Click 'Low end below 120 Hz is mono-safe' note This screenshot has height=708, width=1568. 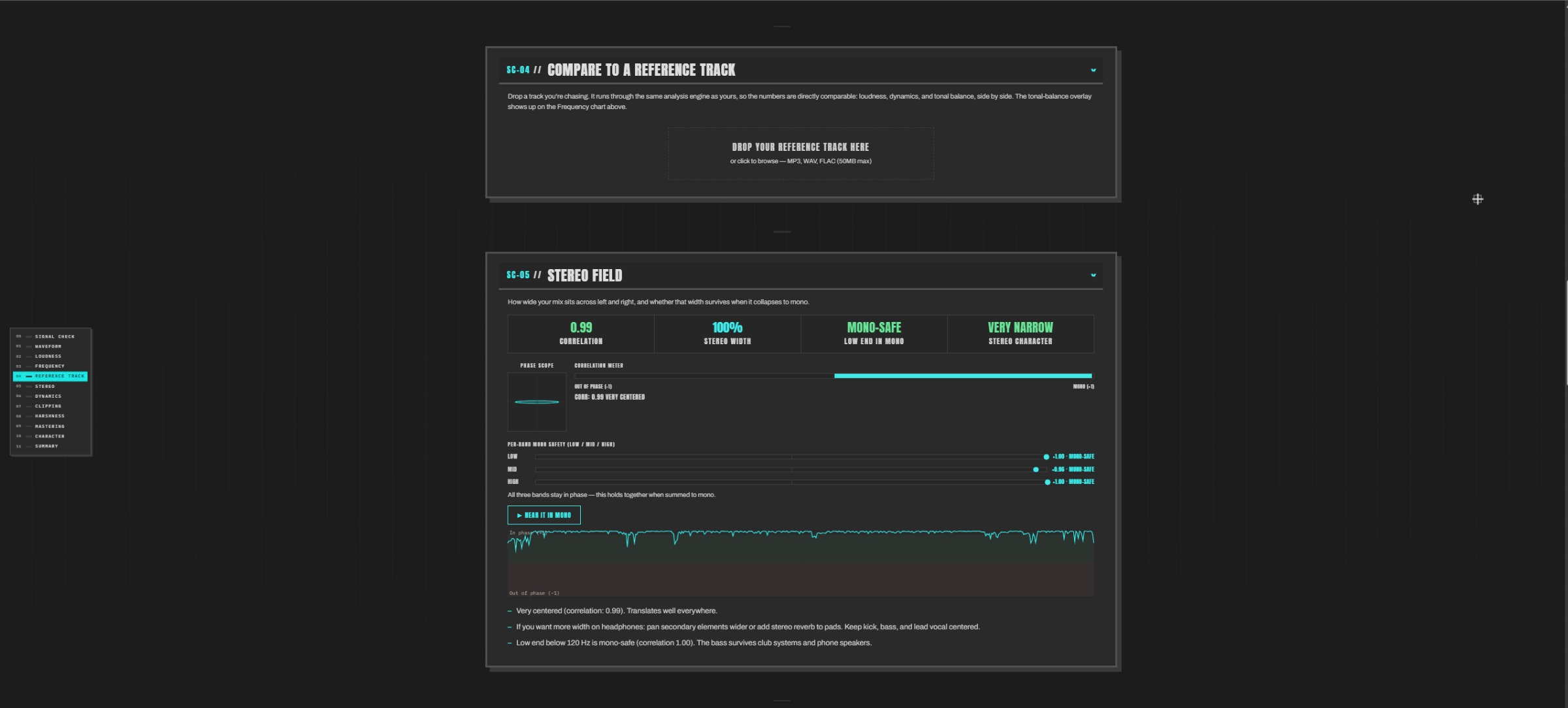[x=694, y=643]
